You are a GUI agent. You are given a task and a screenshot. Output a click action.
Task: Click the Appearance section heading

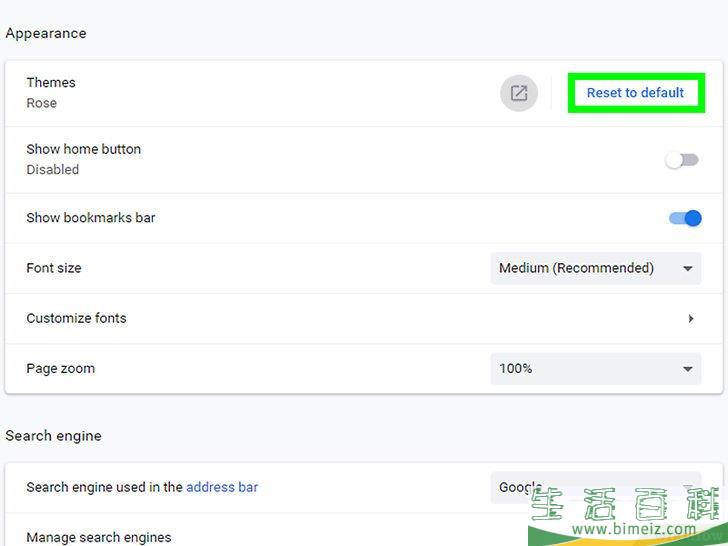[x=46, y=33]
